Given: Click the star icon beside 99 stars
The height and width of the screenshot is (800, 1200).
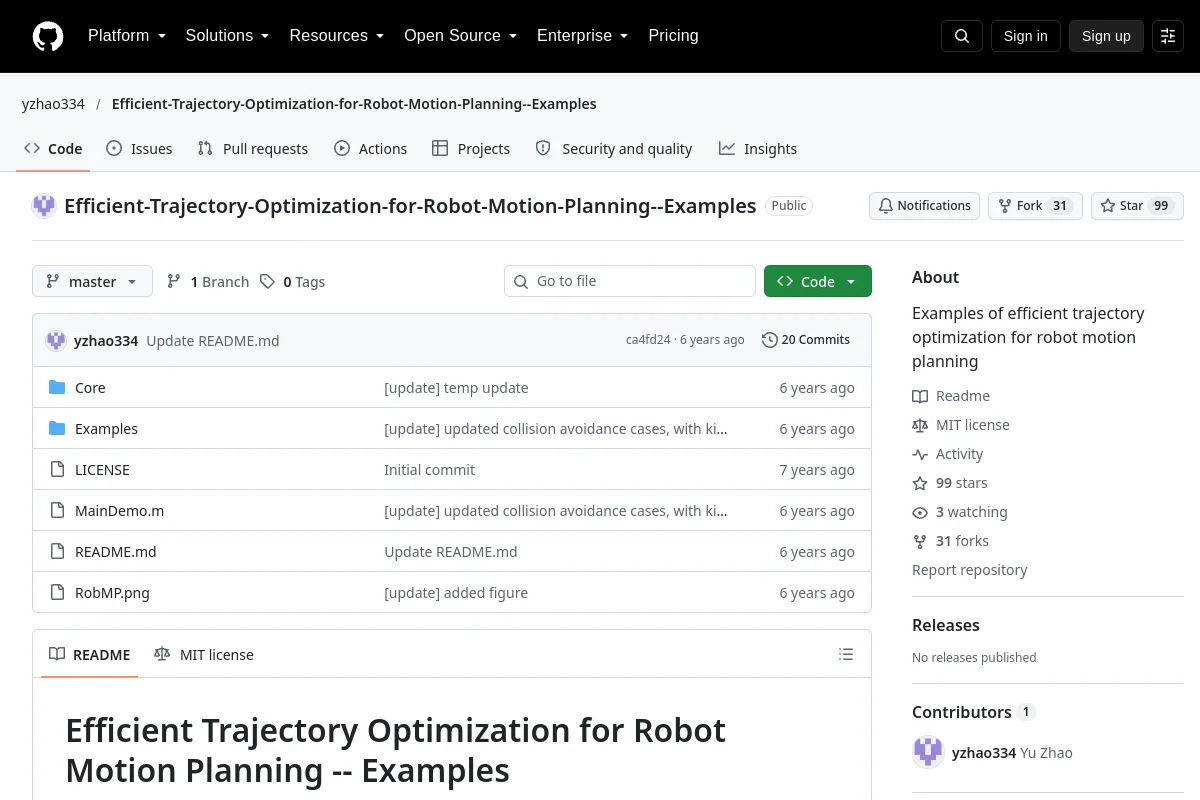Looking at the screenshot, I should (920, 483).
